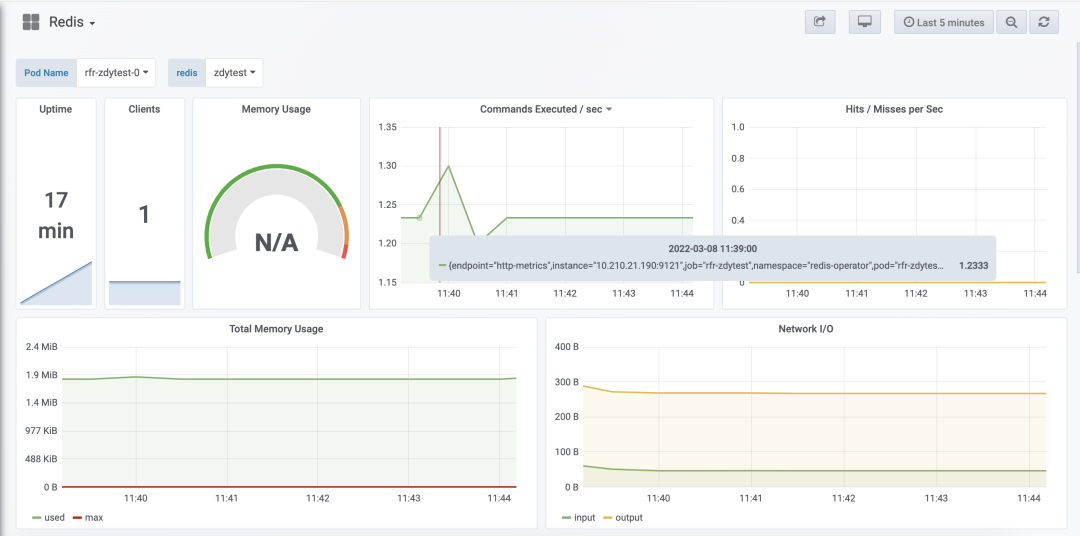Open the Redis dashboard title dropdown
The image size is (1080, 536).
[x=72, y=22]
